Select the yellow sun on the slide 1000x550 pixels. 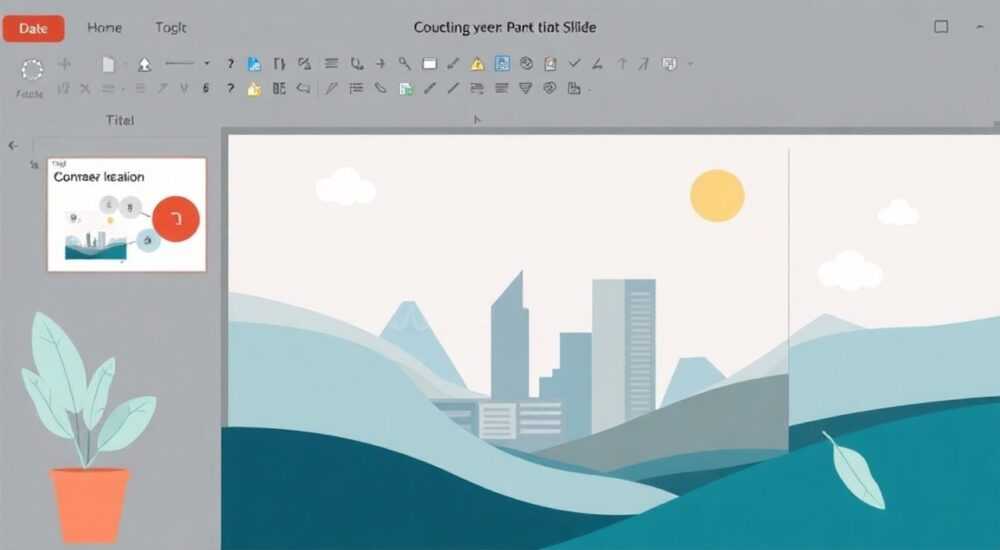(717, 195)
